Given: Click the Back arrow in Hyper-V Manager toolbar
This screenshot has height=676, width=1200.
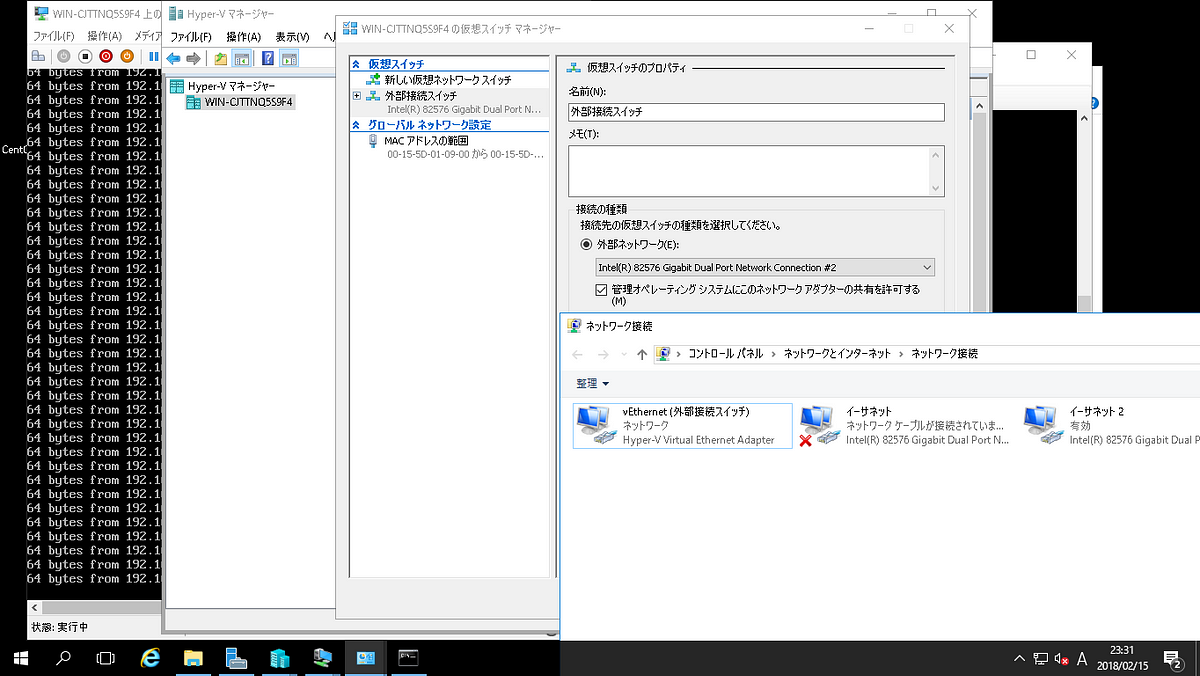Looking at the screenshot, I should pos(174,58).
